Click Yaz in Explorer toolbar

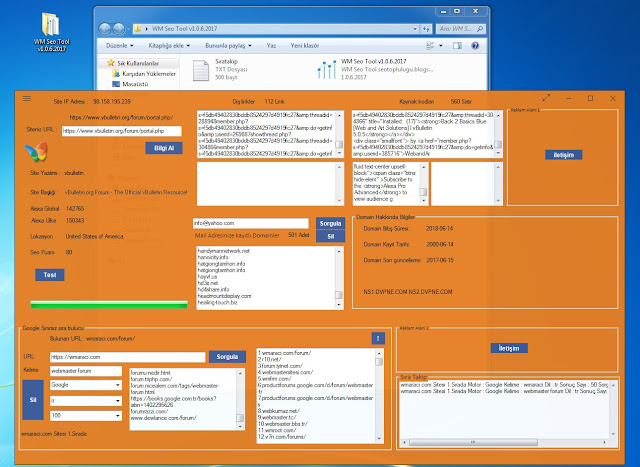pos(271,45)
